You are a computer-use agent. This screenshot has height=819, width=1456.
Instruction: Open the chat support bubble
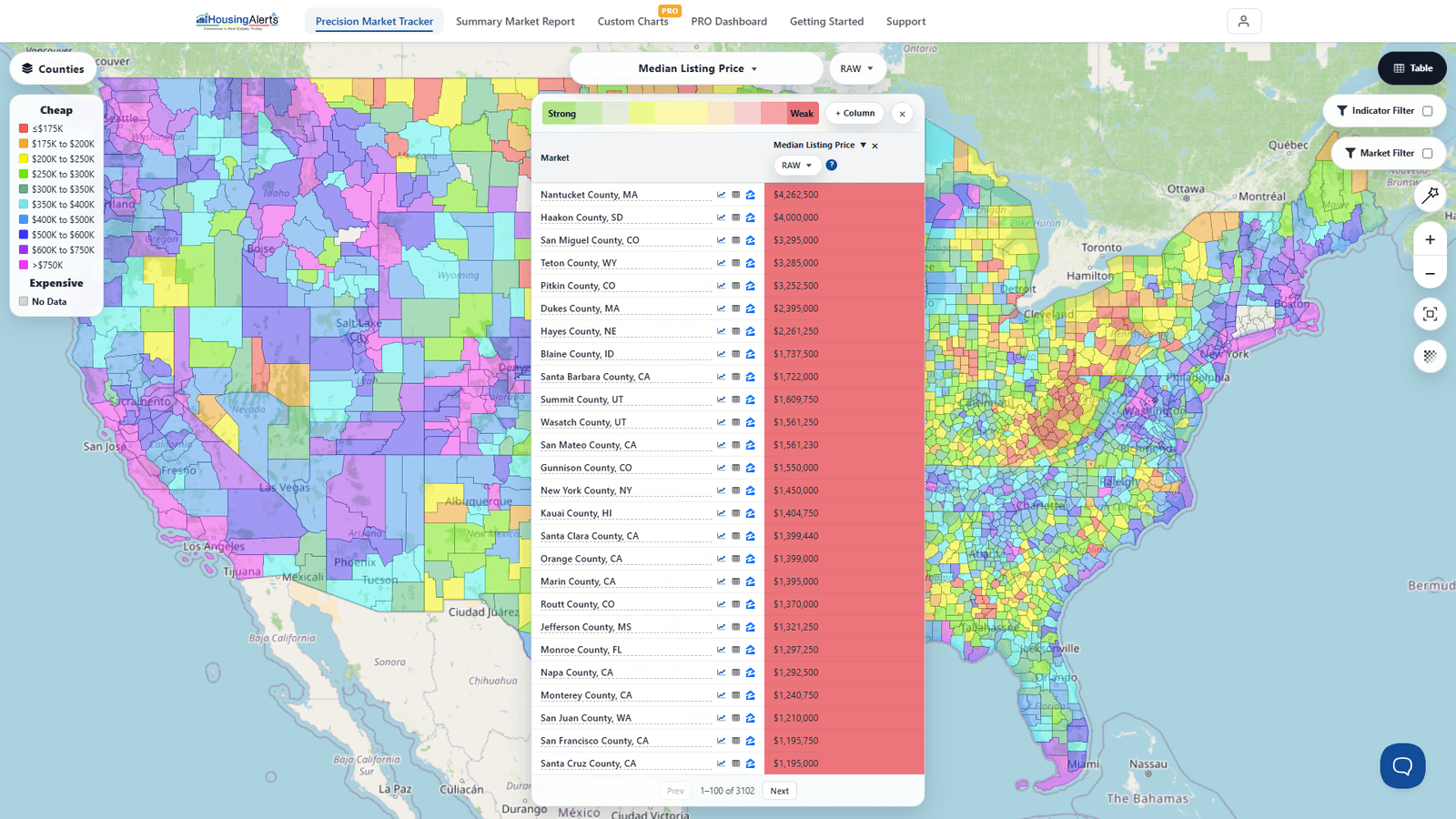click(x=1402, y=766)
